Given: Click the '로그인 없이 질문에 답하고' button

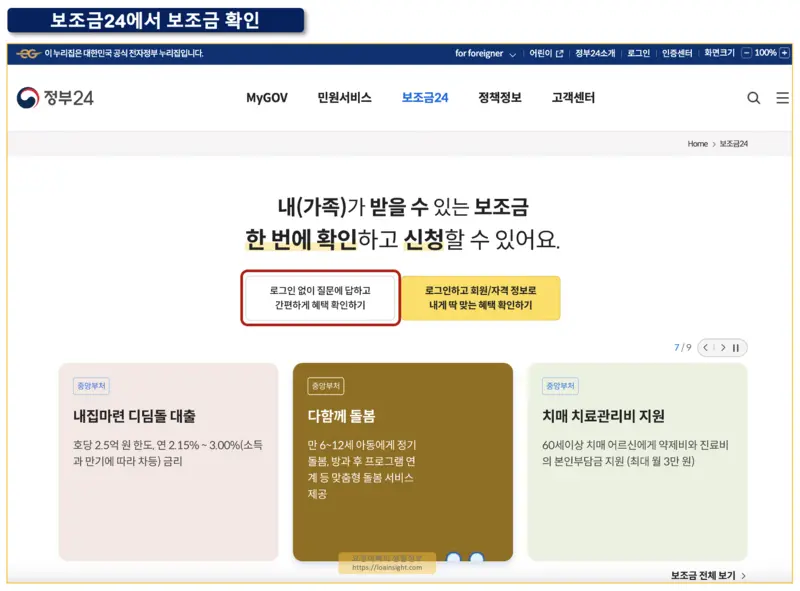Looking at the screenshot, I should pyautogui.click(x=319, y=297).
